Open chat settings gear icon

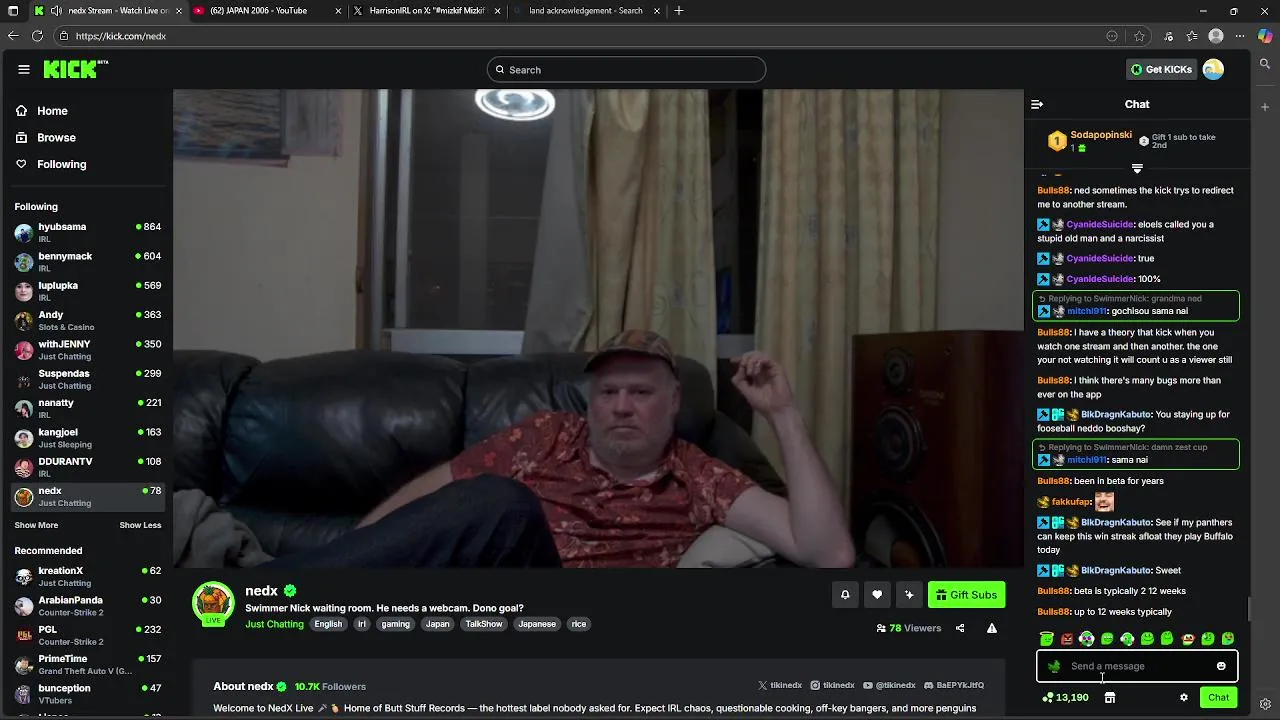[x=1184, y=698]
